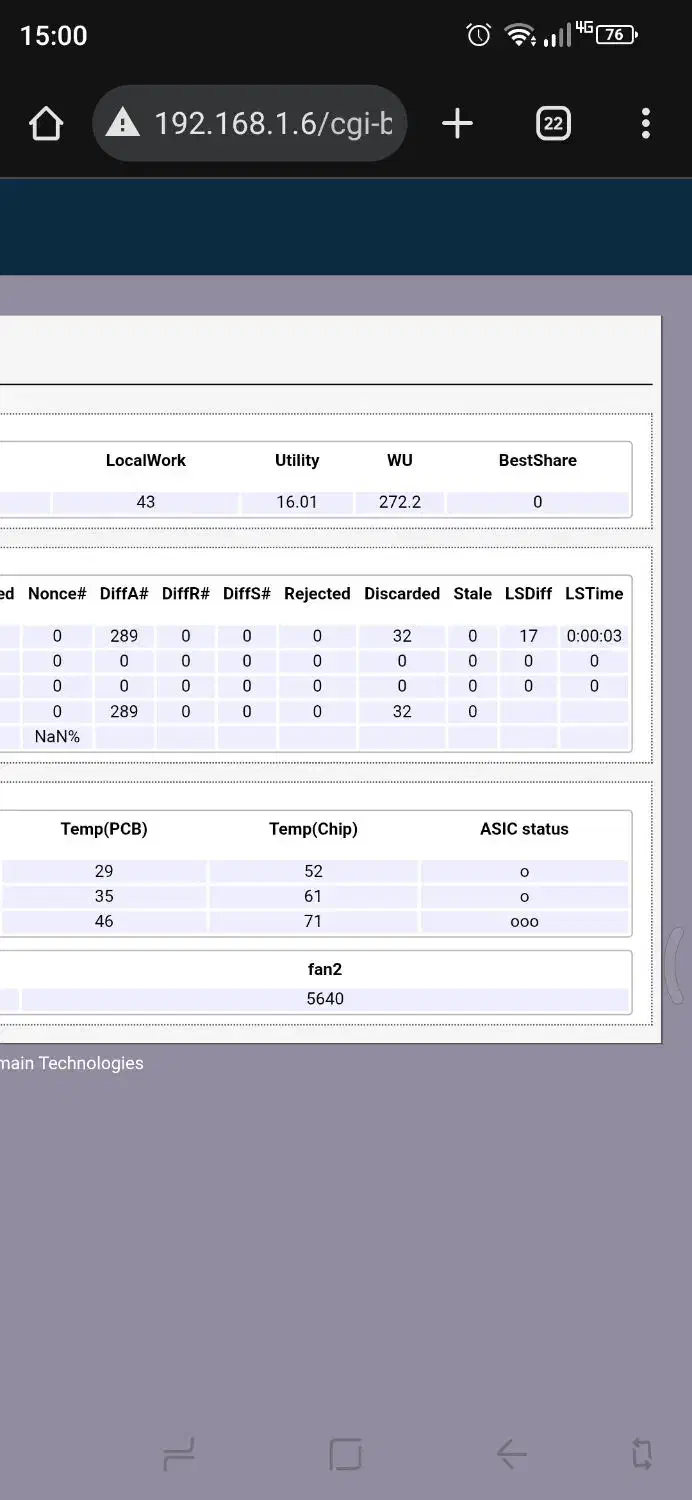Select the WU column header
Screen dimensions: 692x1500
pos(399,461)
